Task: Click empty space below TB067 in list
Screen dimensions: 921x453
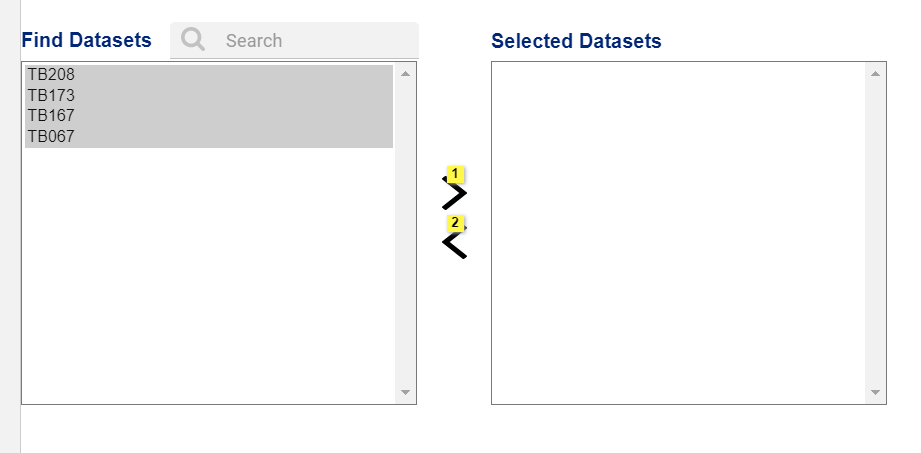Action: click(x=209, y=275)
